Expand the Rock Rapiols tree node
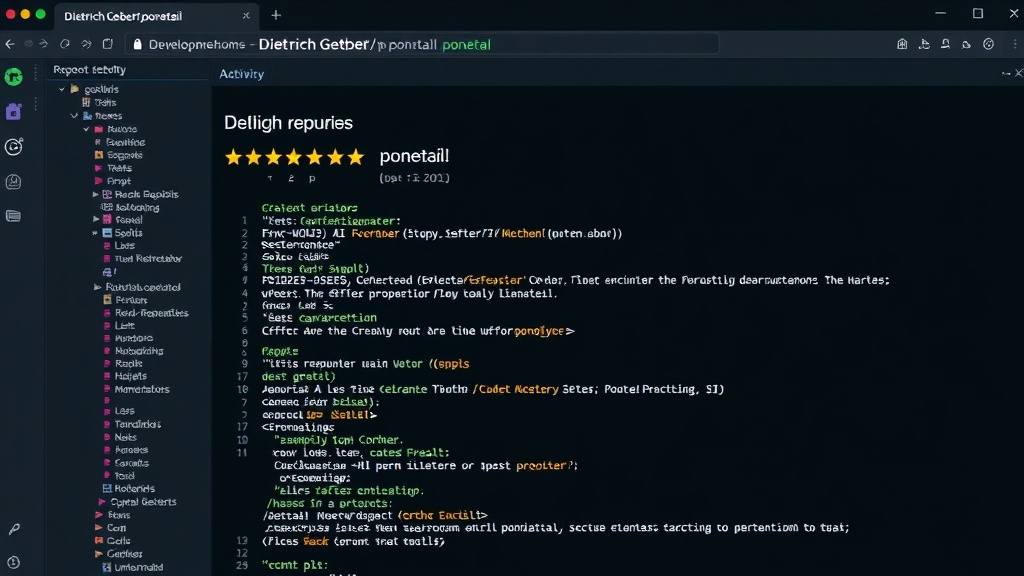Screen dimensions: 1024x576 tap(96, 194)
